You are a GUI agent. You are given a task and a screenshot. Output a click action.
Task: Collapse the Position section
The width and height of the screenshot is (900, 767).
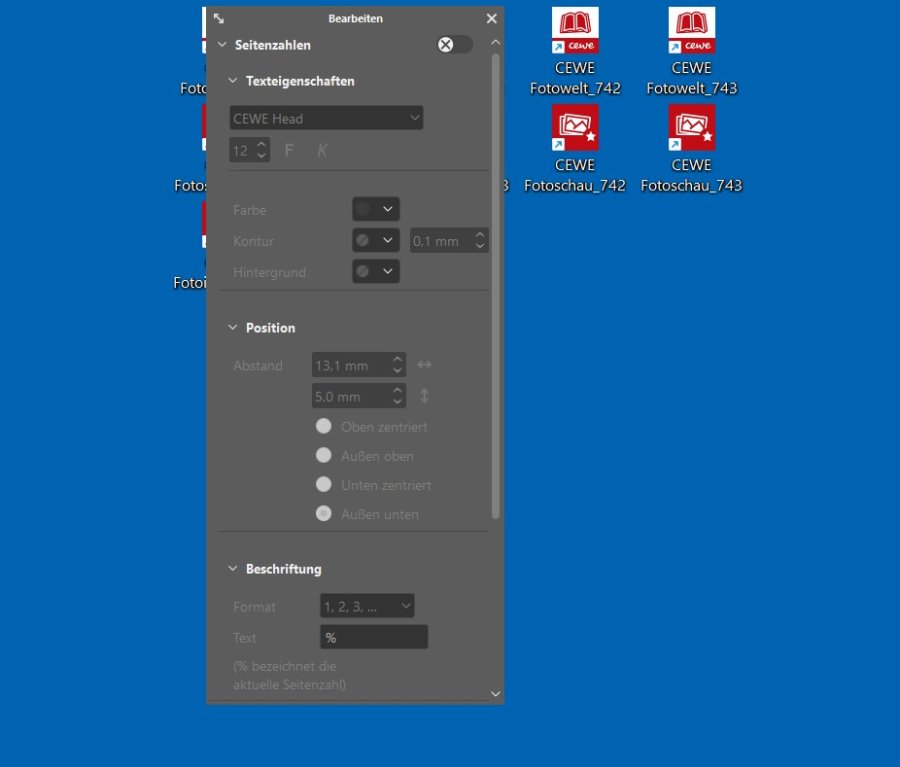pos(232,327)
